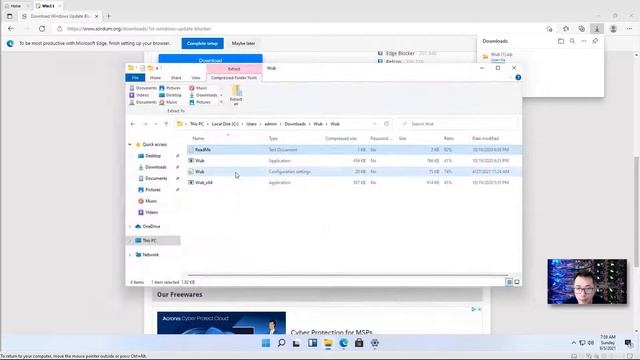Select Wub Application file row

click(354, 161)
